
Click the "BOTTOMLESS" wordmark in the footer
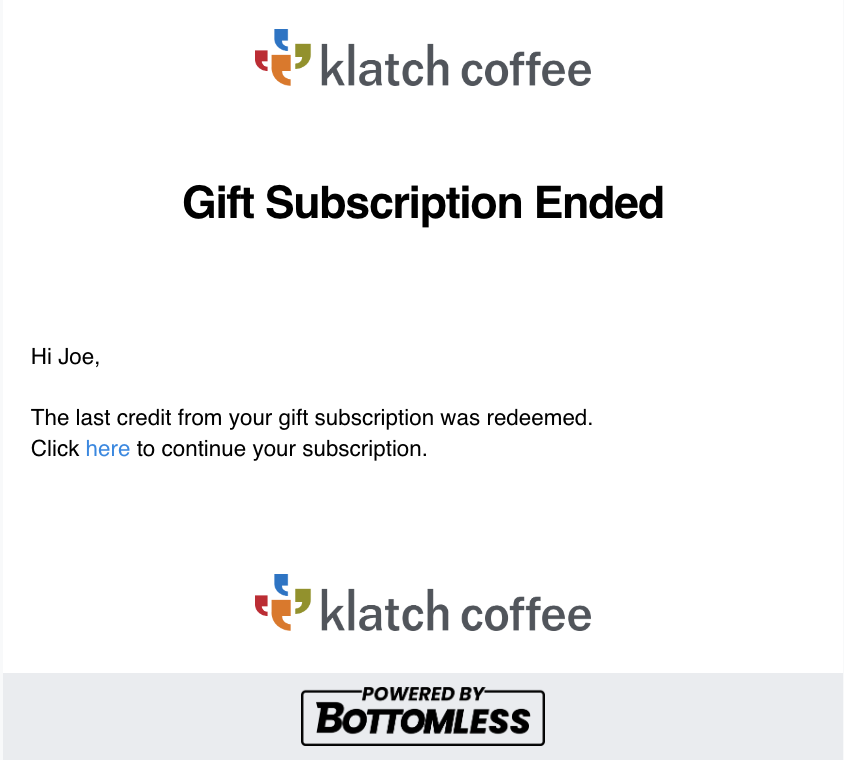pyautogui.click(x=423, y=720)
